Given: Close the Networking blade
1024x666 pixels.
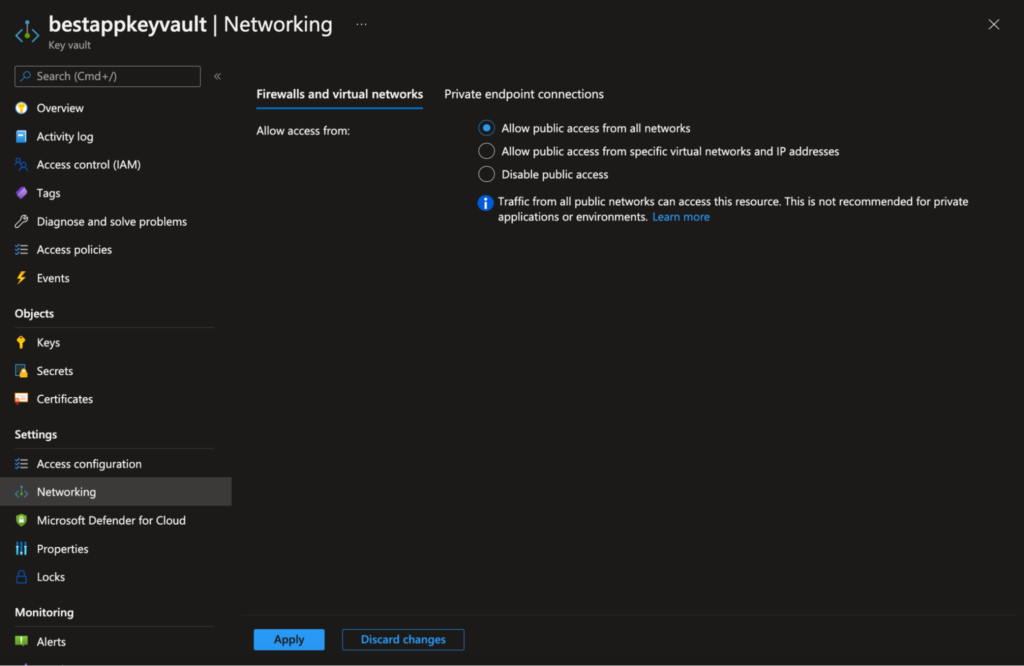Looking at the screenshot, I should 993,24.
